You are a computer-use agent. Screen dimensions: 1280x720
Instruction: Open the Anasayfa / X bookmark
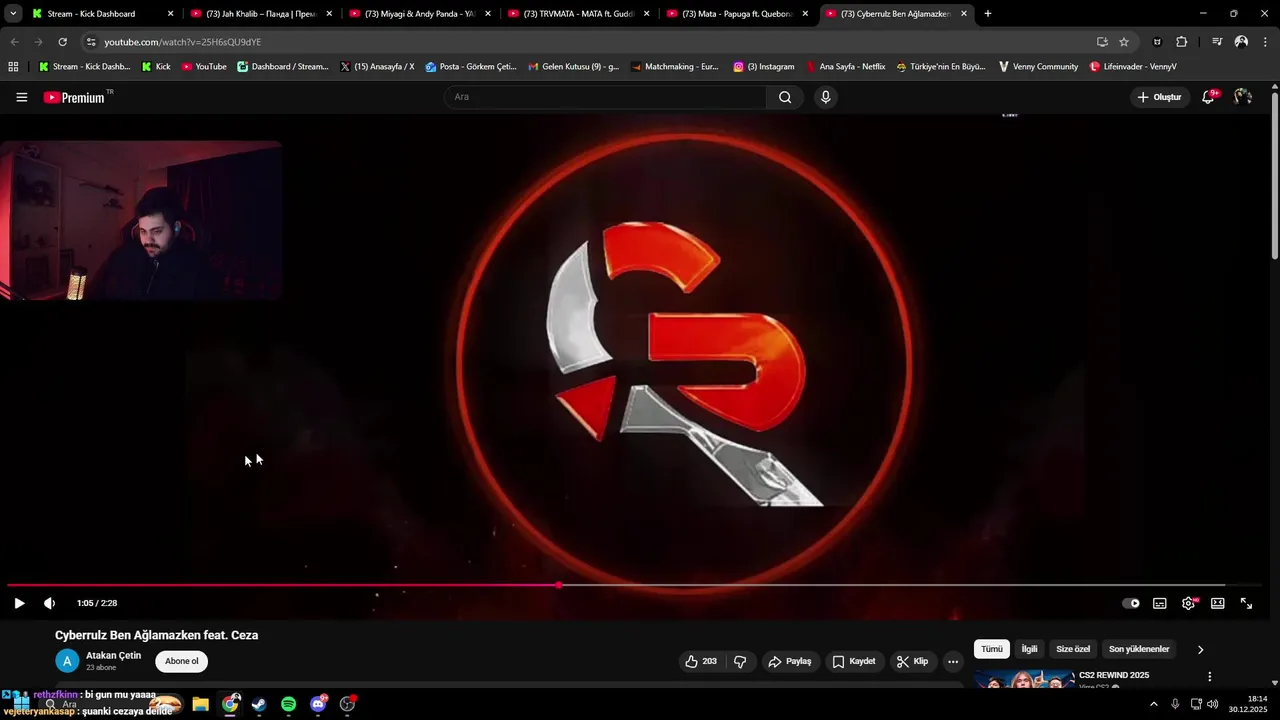[x=377, y=67]
